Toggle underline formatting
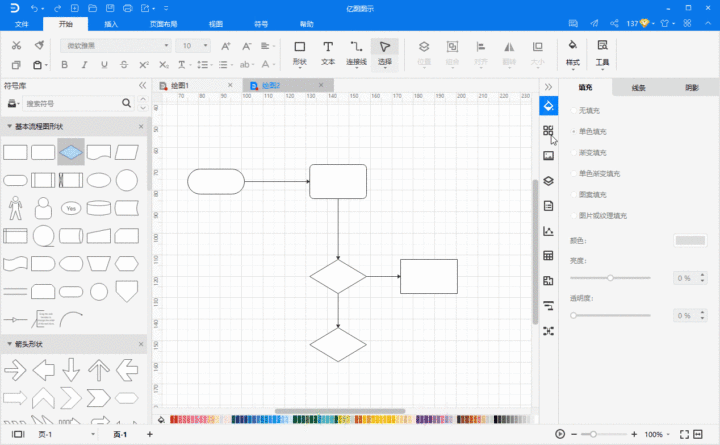The height and width of the screenshot is (445, 720). (x=104, y=65)
